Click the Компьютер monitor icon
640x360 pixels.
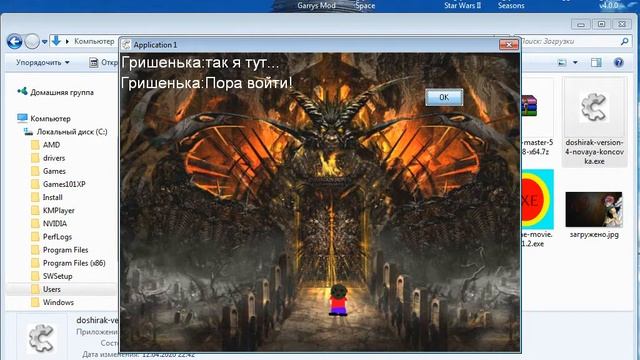click(x=22, y=118)
